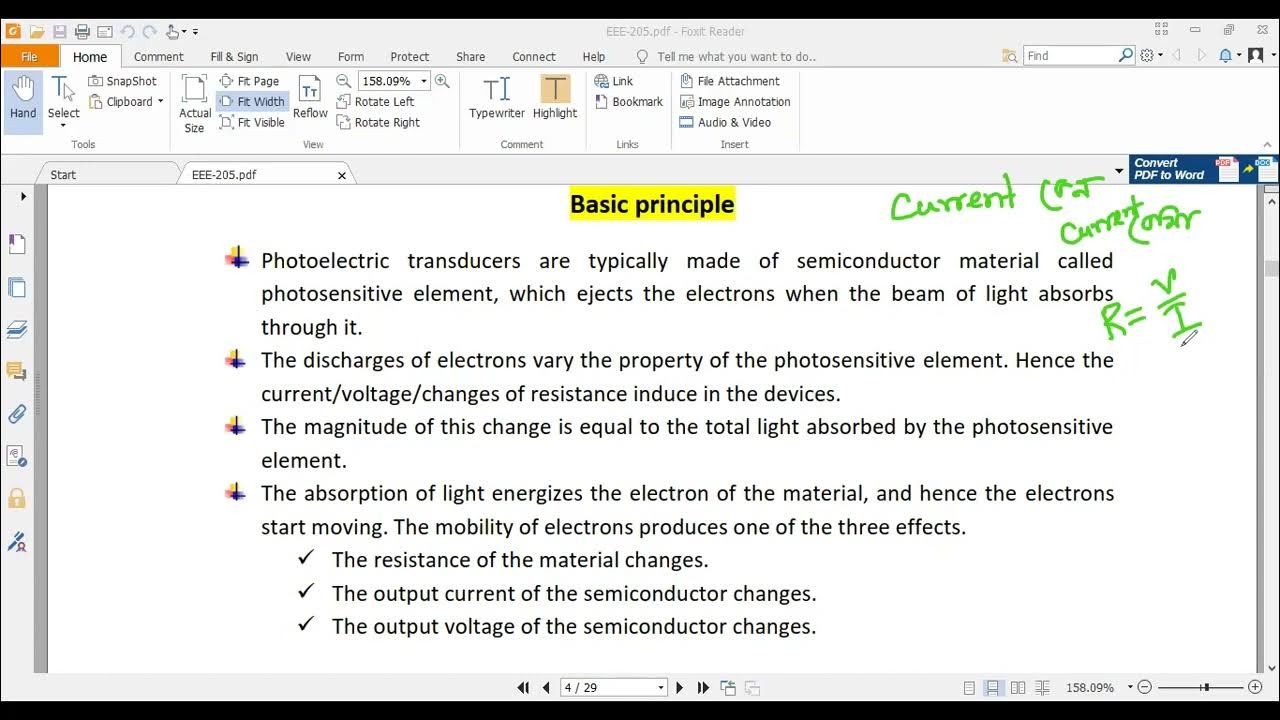Choose the Fit Visible view
This screenshot has height=720, width=1280.
[252, 122]
